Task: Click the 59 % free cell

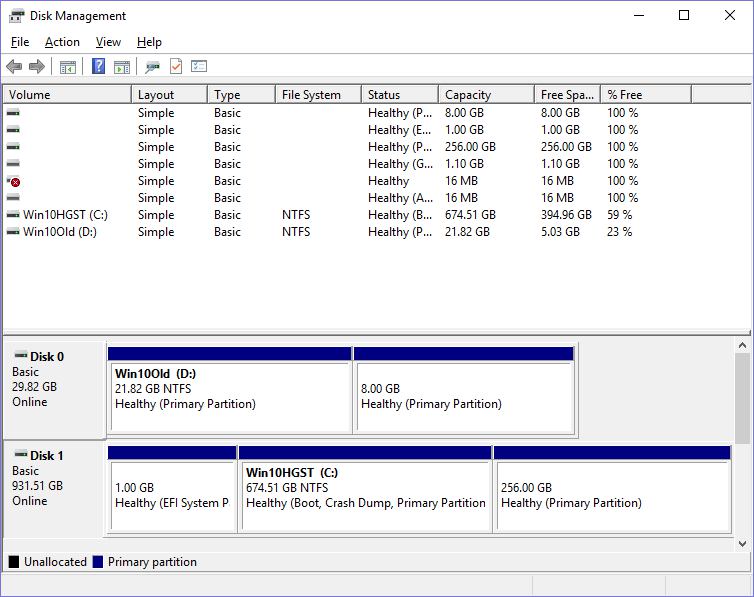Action: click(x=619, y=215)
